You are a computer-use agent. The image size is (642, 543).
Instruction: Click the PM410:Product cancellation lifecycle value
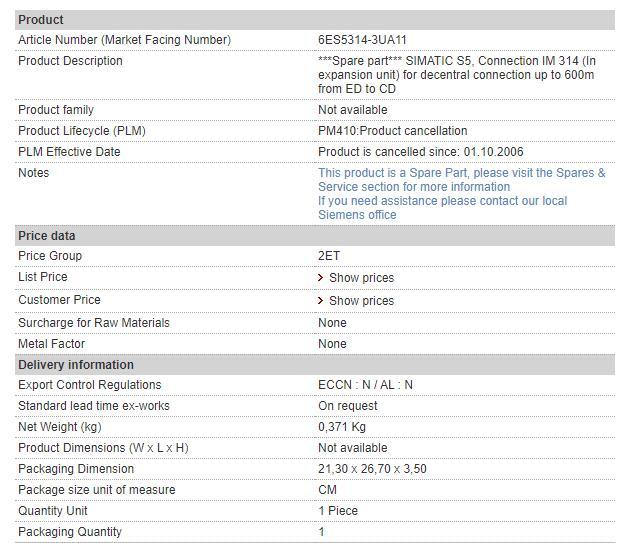(392, 131)
